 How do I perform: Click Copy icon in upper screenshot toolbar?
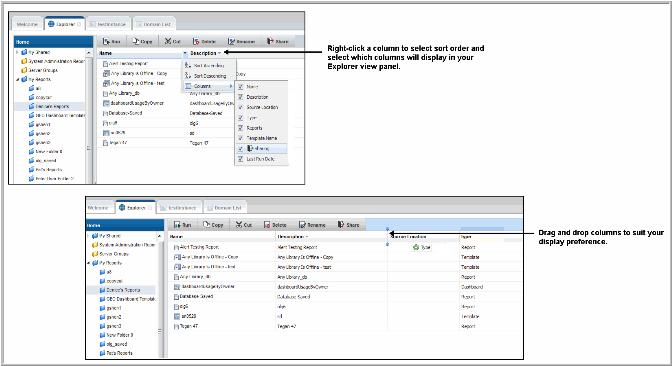pyautogui.click(x=135, y=41)
